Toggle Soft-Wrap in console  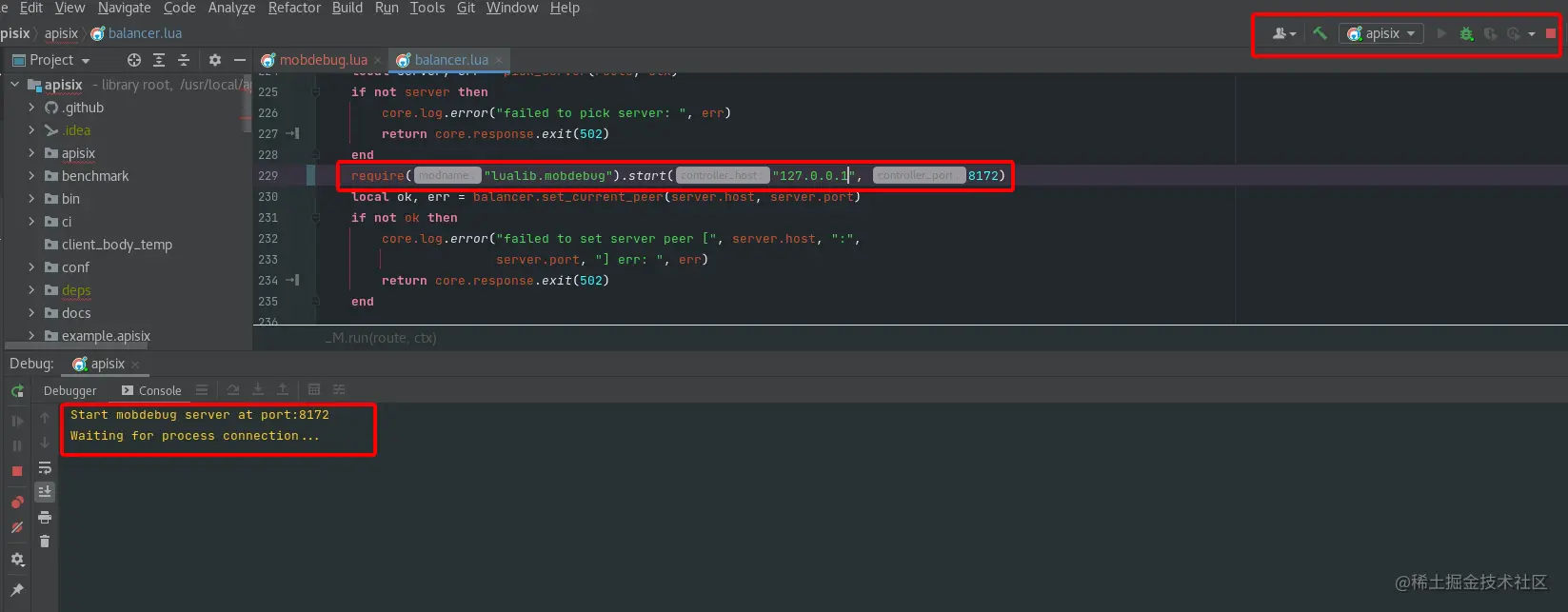pos(45,467)
